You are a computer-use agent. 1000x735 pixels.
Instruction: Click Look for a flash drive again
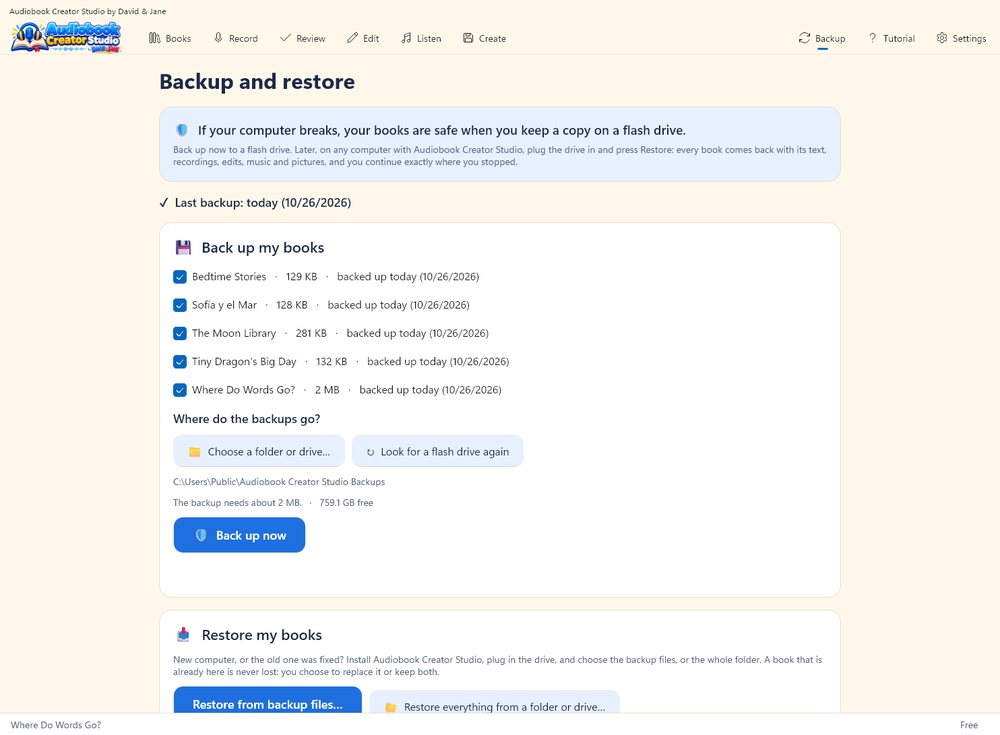tap(438, 452)
